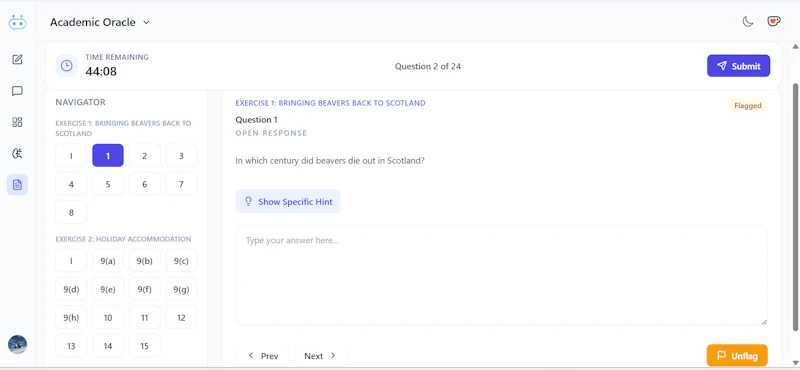
Task: Click the 44:08 time remaining value
Action: coord(101,71)
